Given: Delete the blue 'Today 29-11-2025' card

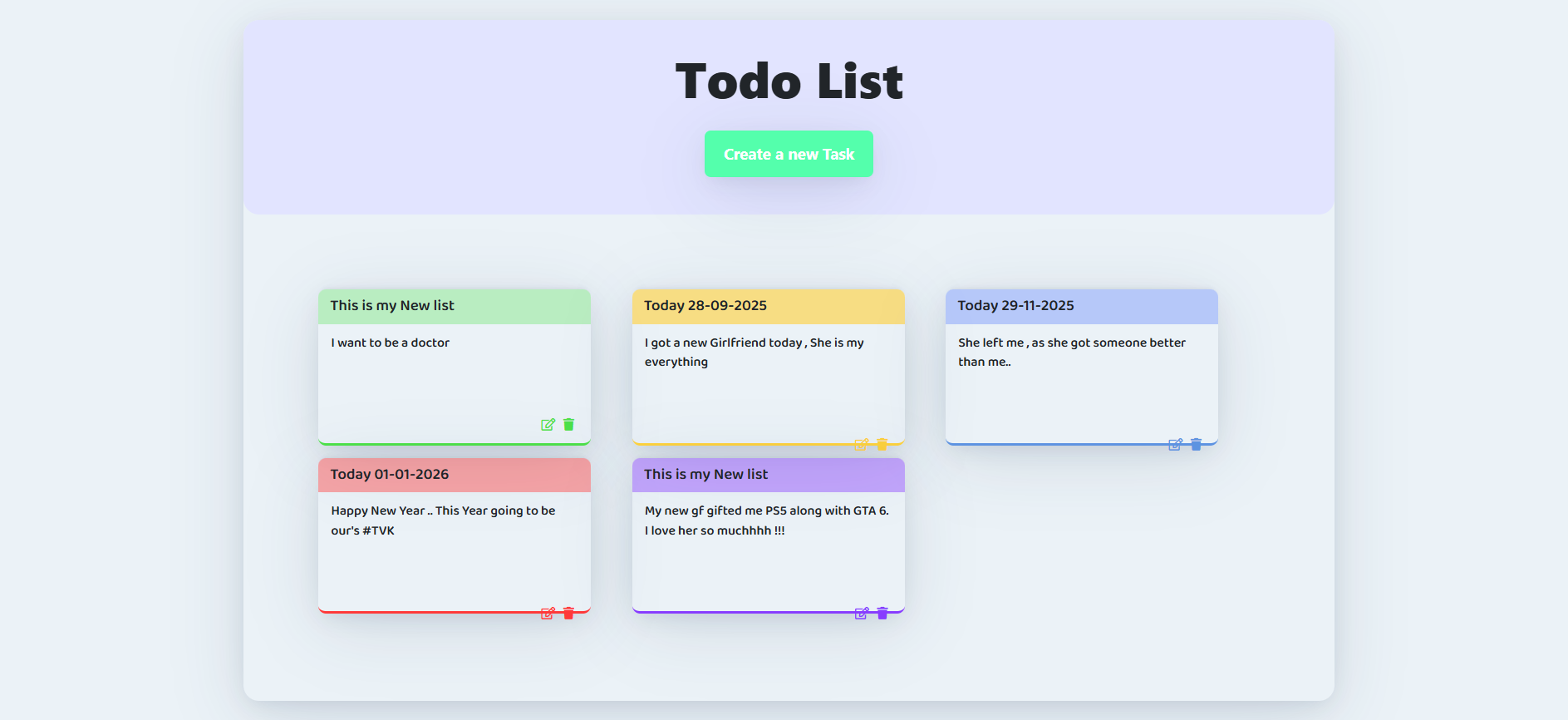Looking at the screenshot, I should (x=1197, y=445).
